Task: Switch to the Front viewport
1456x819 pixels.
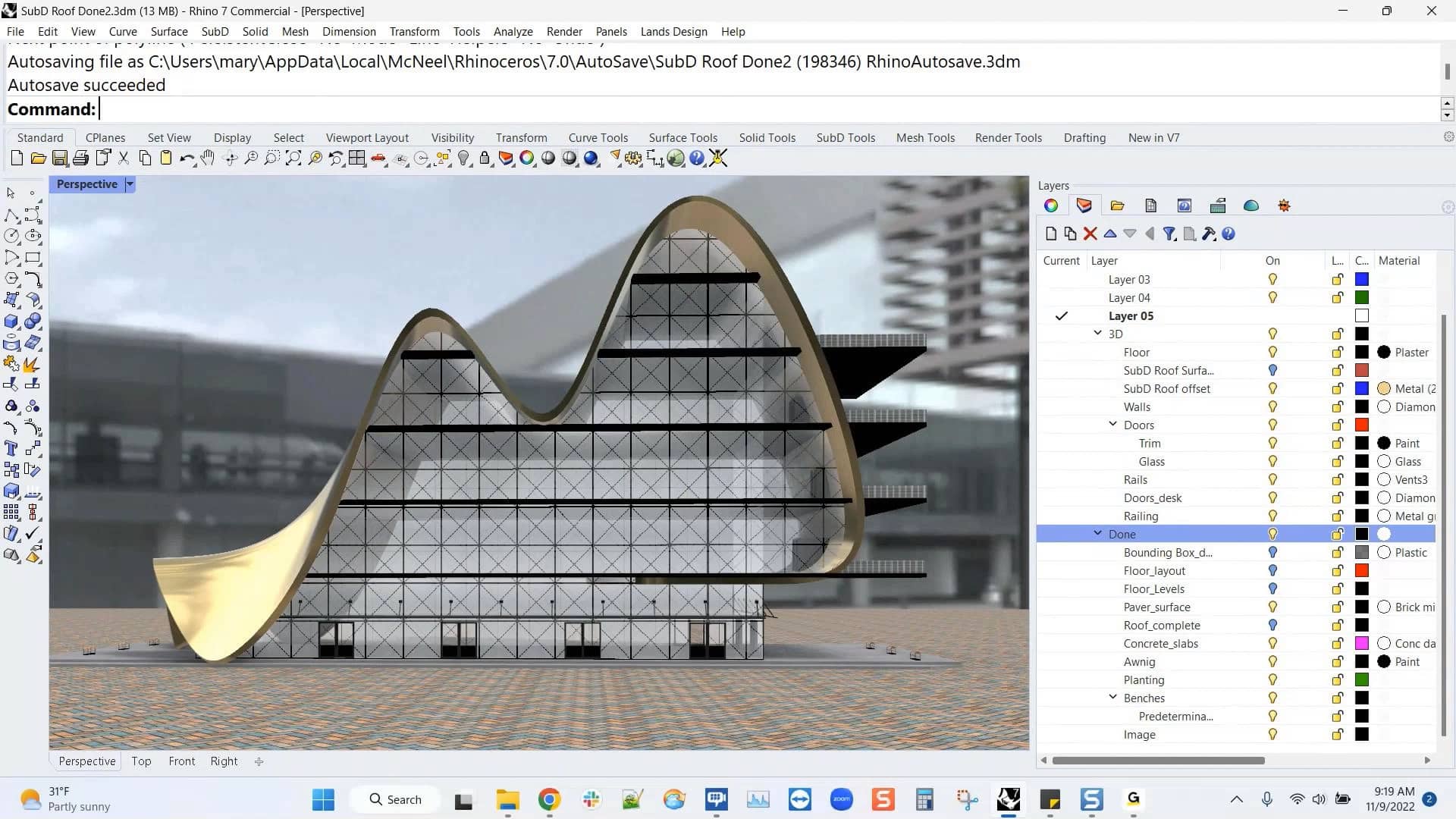Action: pos(181,761)
